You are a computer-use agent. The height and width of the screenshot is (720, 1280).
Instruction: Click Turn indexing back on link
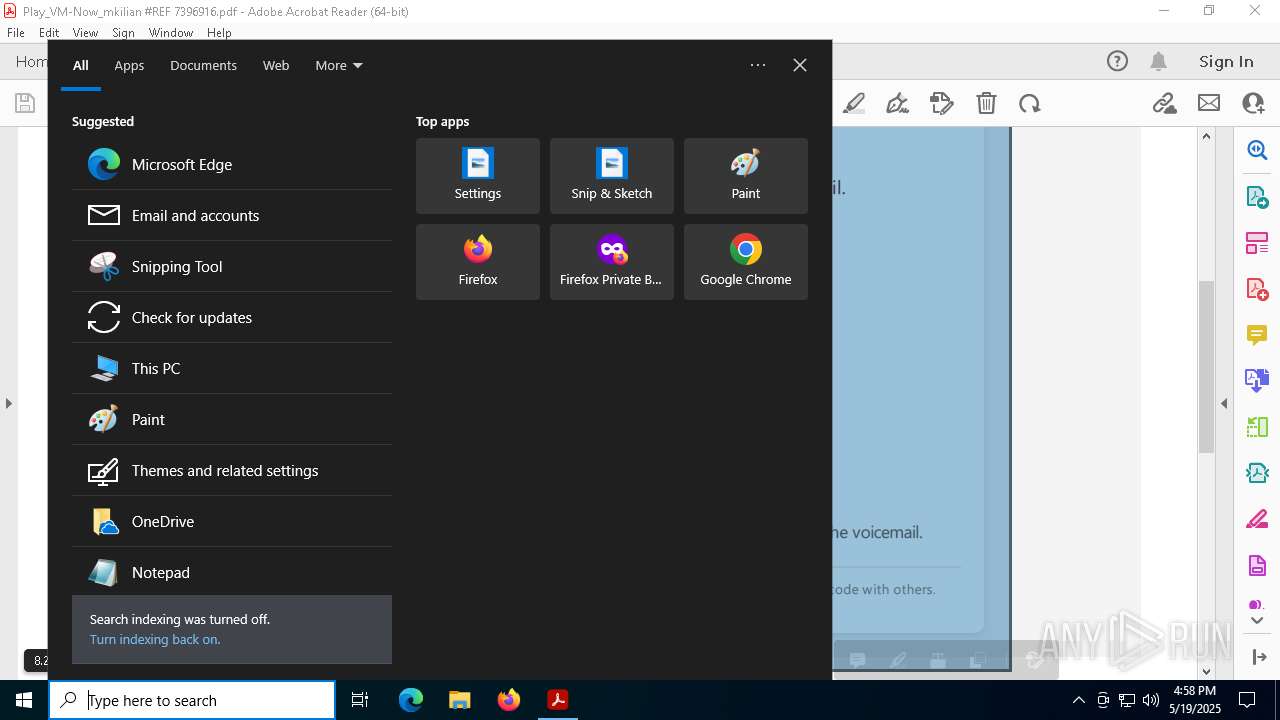point(155,639)
